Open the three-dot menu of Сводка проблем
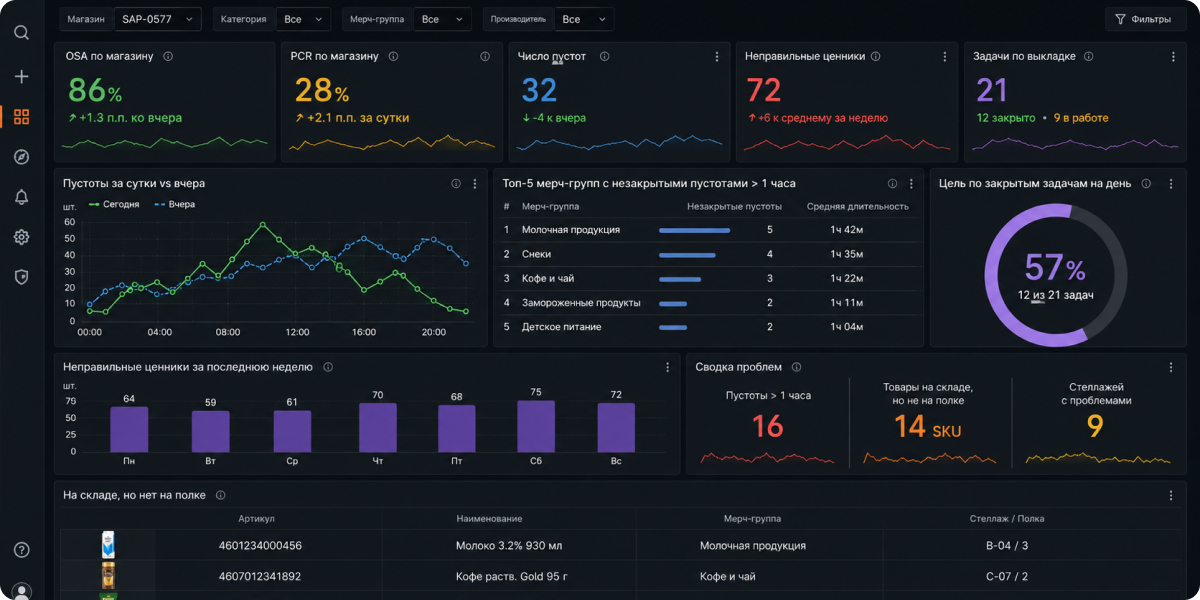1200x600 pixels. coord(1171,367)
